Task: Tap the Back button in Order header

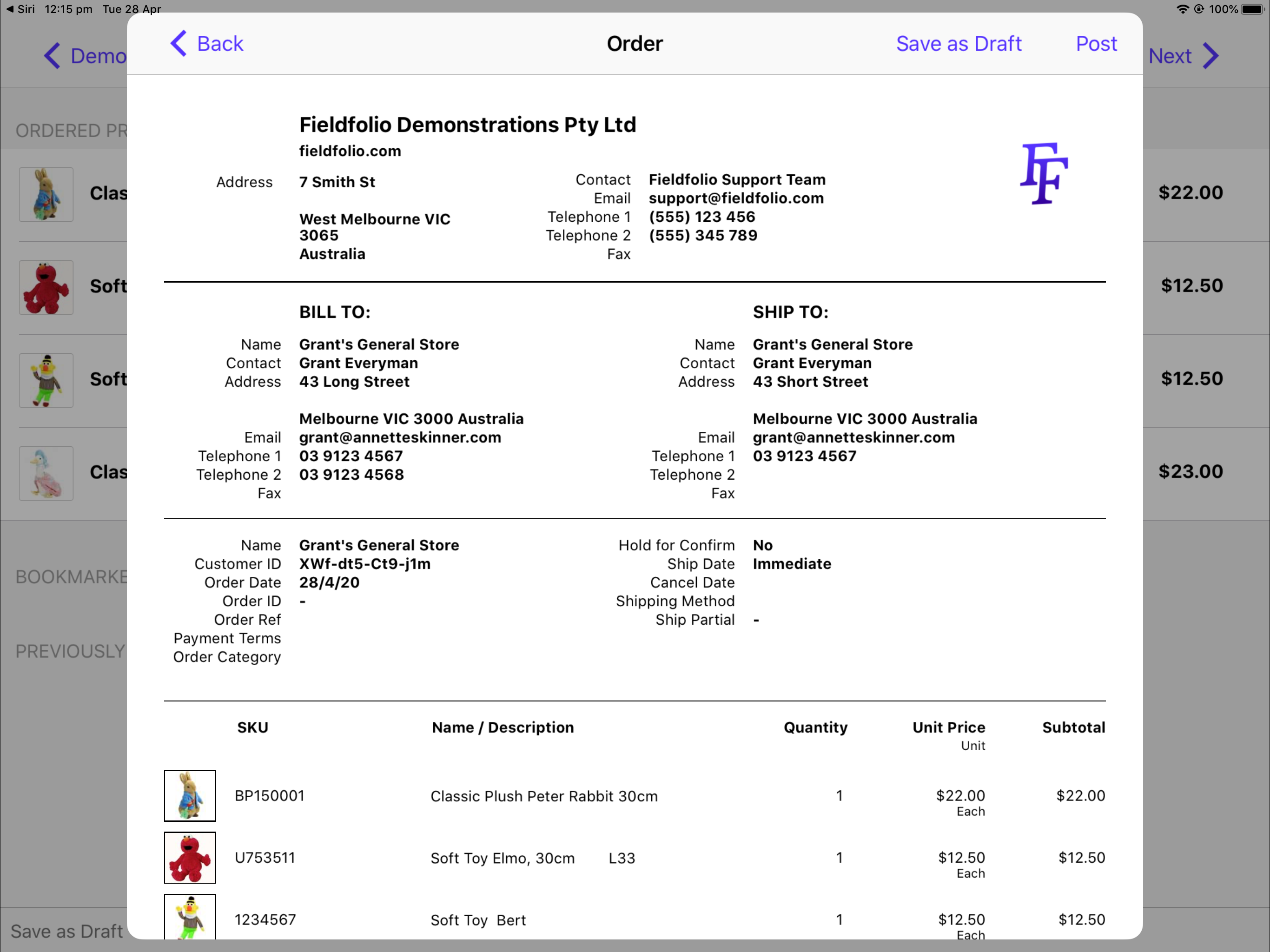Action: point(207,44)
